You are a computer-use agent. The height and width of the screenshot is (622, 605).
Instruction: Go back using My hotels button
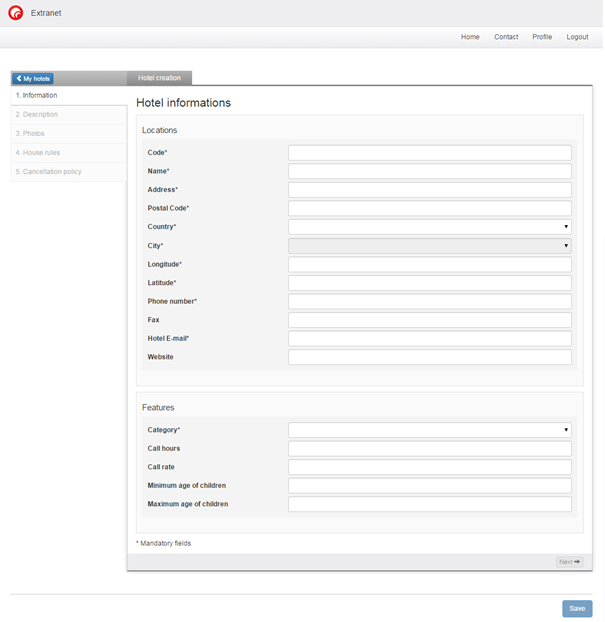point(32,78)
